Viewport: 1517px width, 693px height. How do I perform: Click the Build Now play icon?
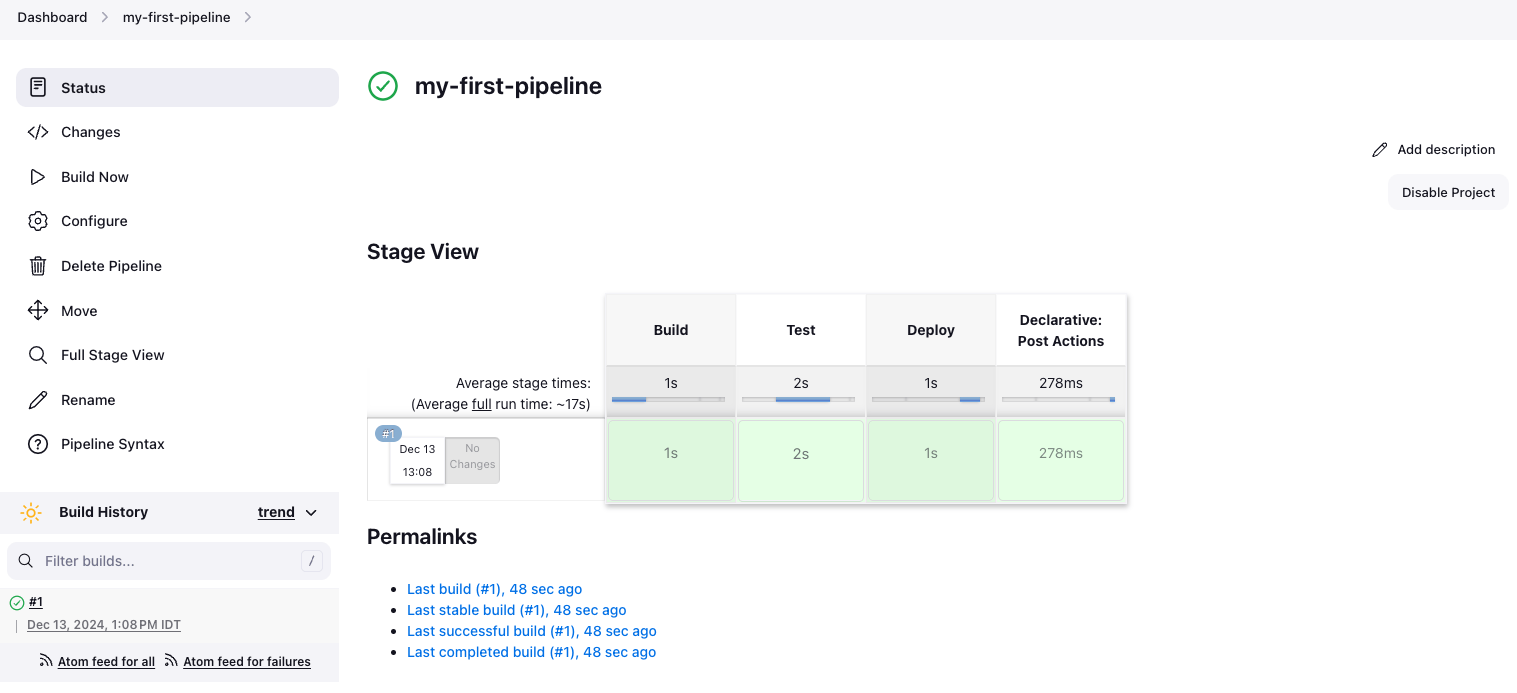coord(38,177)
